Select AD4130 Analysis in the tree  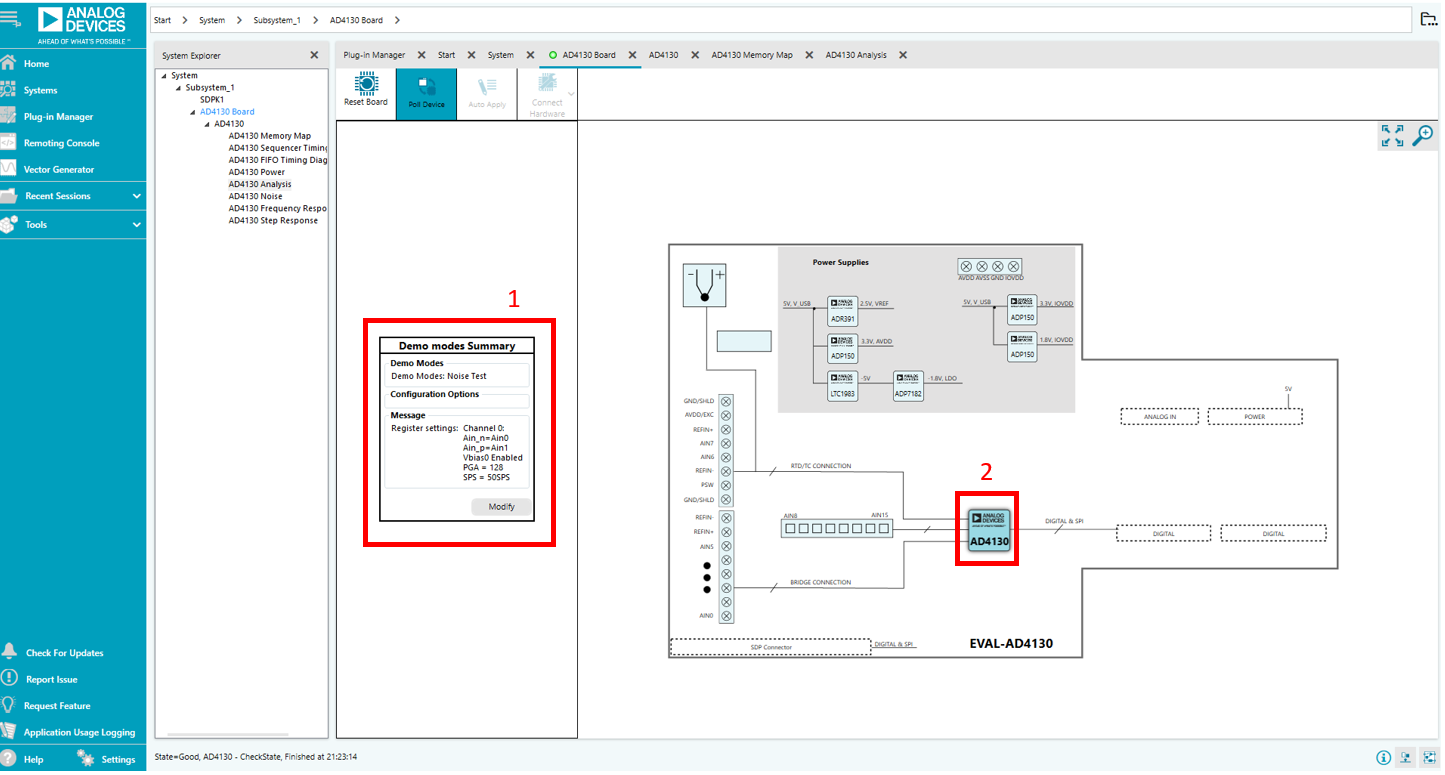pyautogui.click(x=260, y=184)
